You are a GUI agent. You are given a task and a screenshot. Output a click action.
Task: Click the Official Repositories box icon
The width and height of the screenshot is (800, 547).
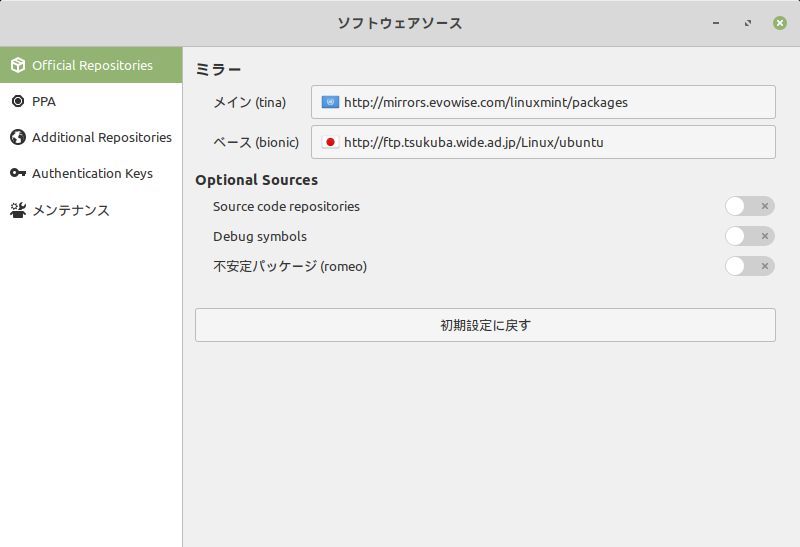coord(17,65)
